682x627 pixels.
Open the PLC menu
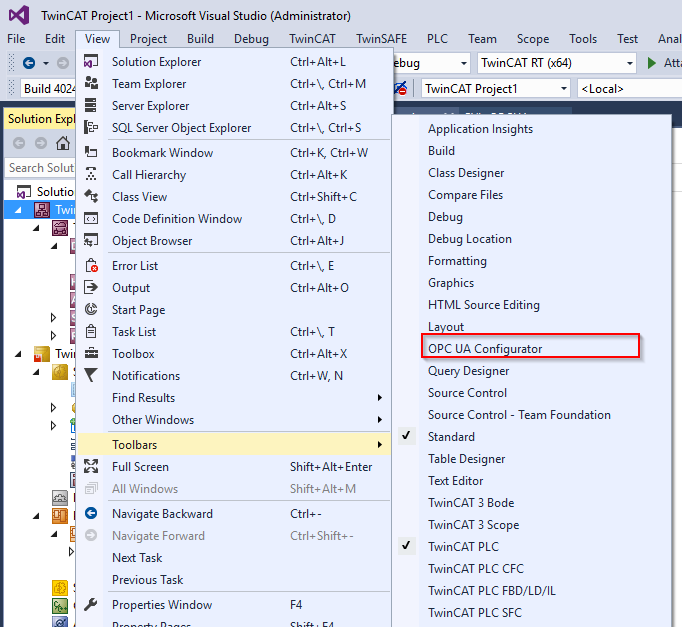(437, 39)
